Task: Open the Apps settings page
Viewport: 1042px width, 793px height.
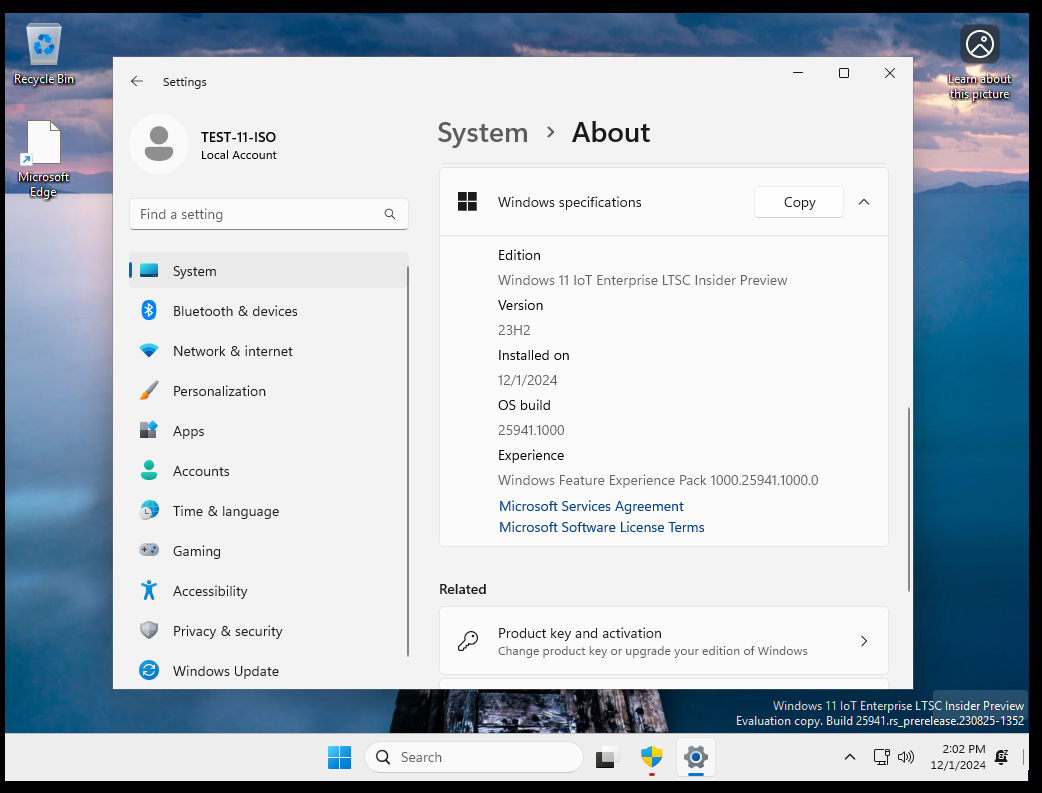Action: (x=268, y=430)
